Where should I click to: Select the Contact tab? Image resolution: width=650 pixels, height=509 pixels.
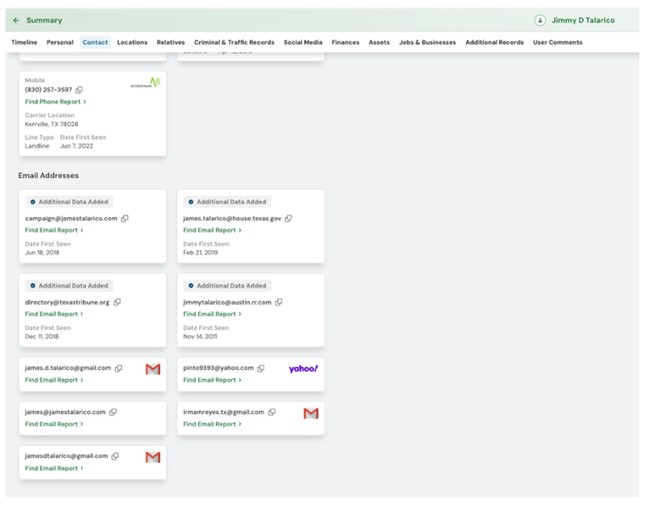pos(95,42)
